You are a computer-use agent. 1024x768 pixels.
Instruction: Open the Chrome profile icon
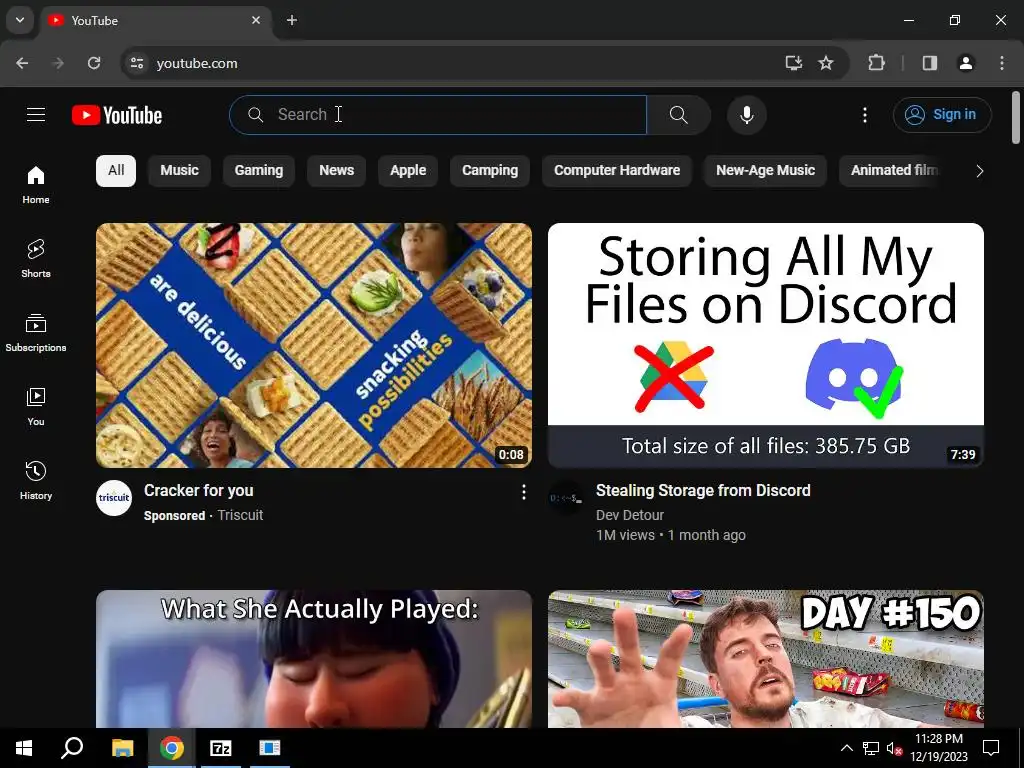(966, 63)
